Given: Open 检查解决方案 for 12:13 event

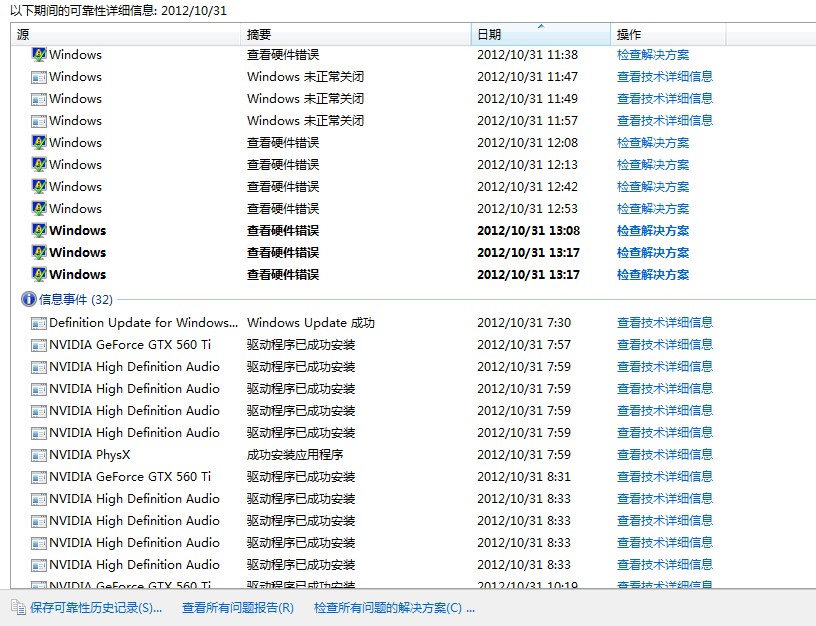Looking at the screenshot, I should pos(653,164).
